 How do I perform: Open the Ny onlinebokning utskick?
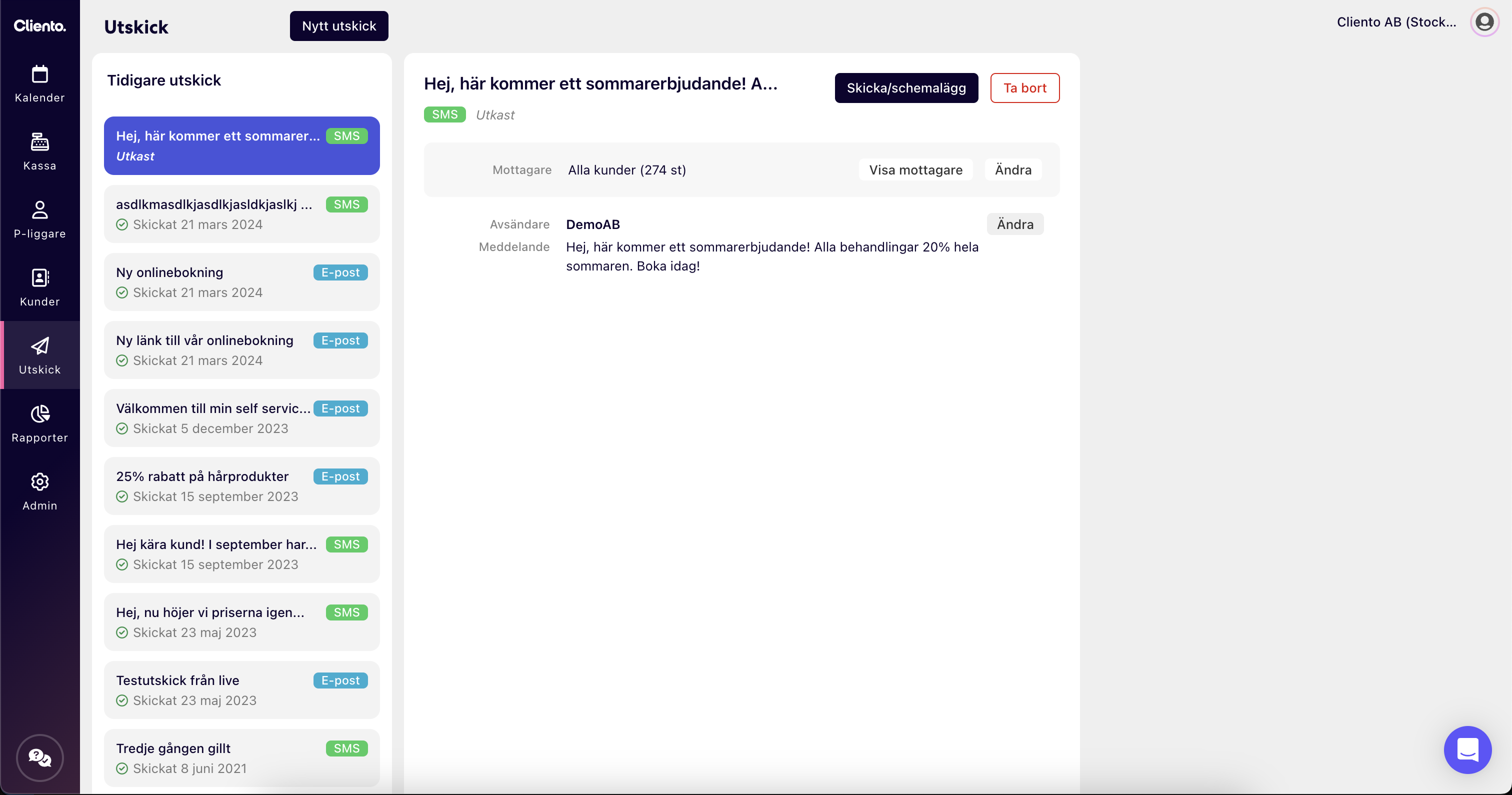[242, 282]
